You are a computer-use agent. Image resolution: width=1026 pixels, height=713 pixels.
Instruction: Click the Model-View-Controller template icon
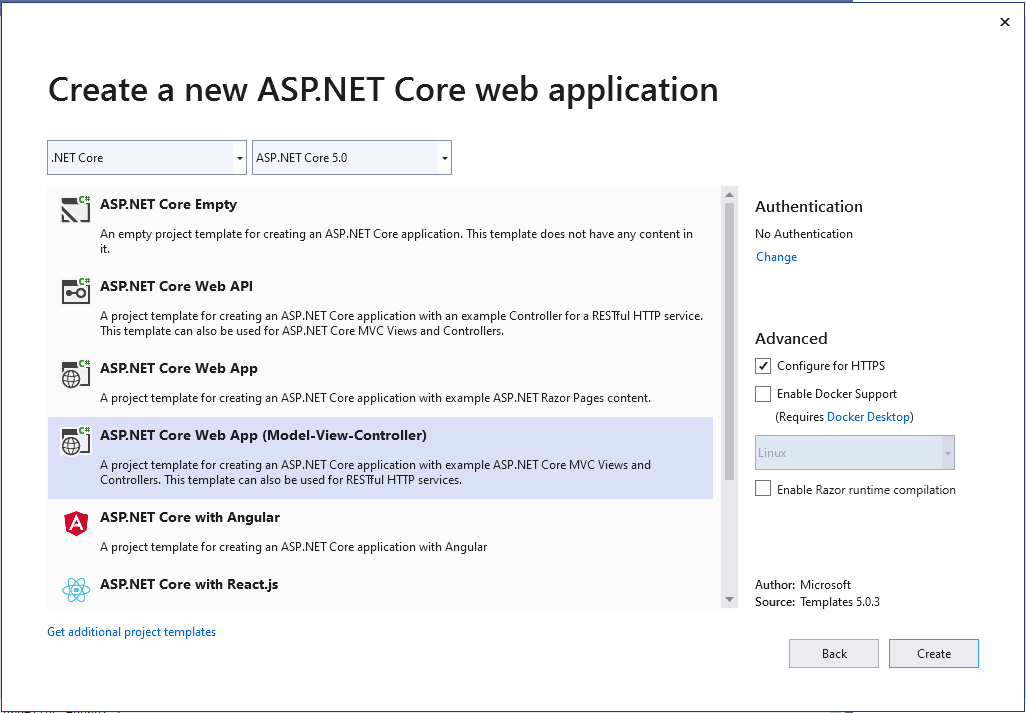(x=76, y=440)
